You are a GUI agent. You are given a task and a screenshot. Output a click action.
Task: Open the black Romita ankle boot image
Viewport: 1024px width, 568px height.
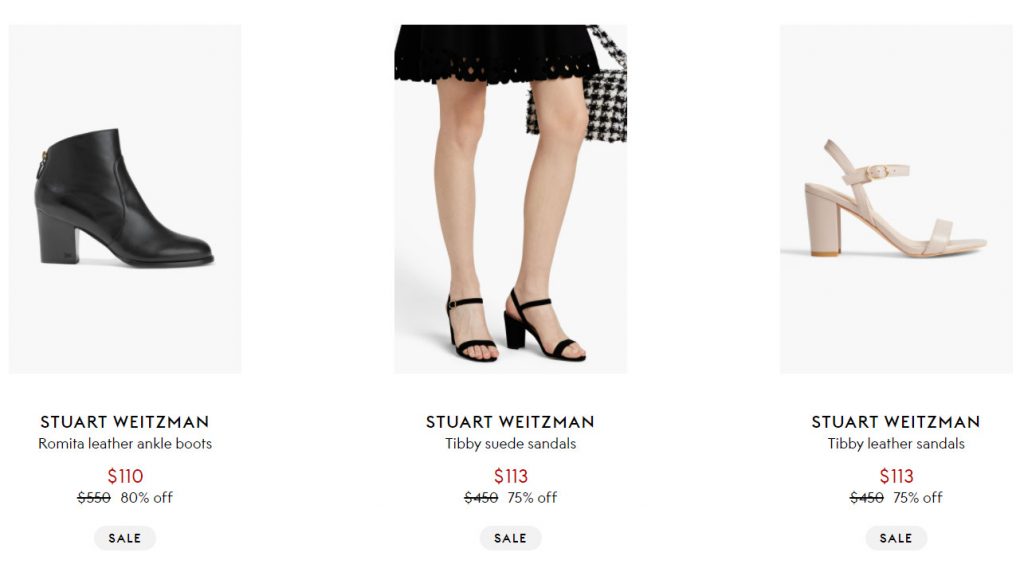125,199
